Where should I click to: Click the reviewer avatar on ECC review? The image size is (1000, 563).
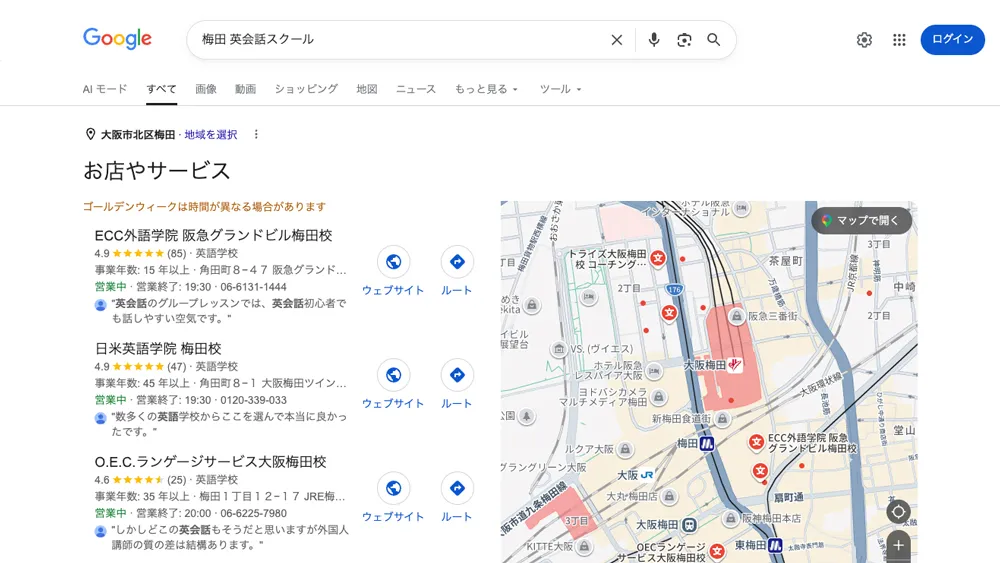(100, 305)
